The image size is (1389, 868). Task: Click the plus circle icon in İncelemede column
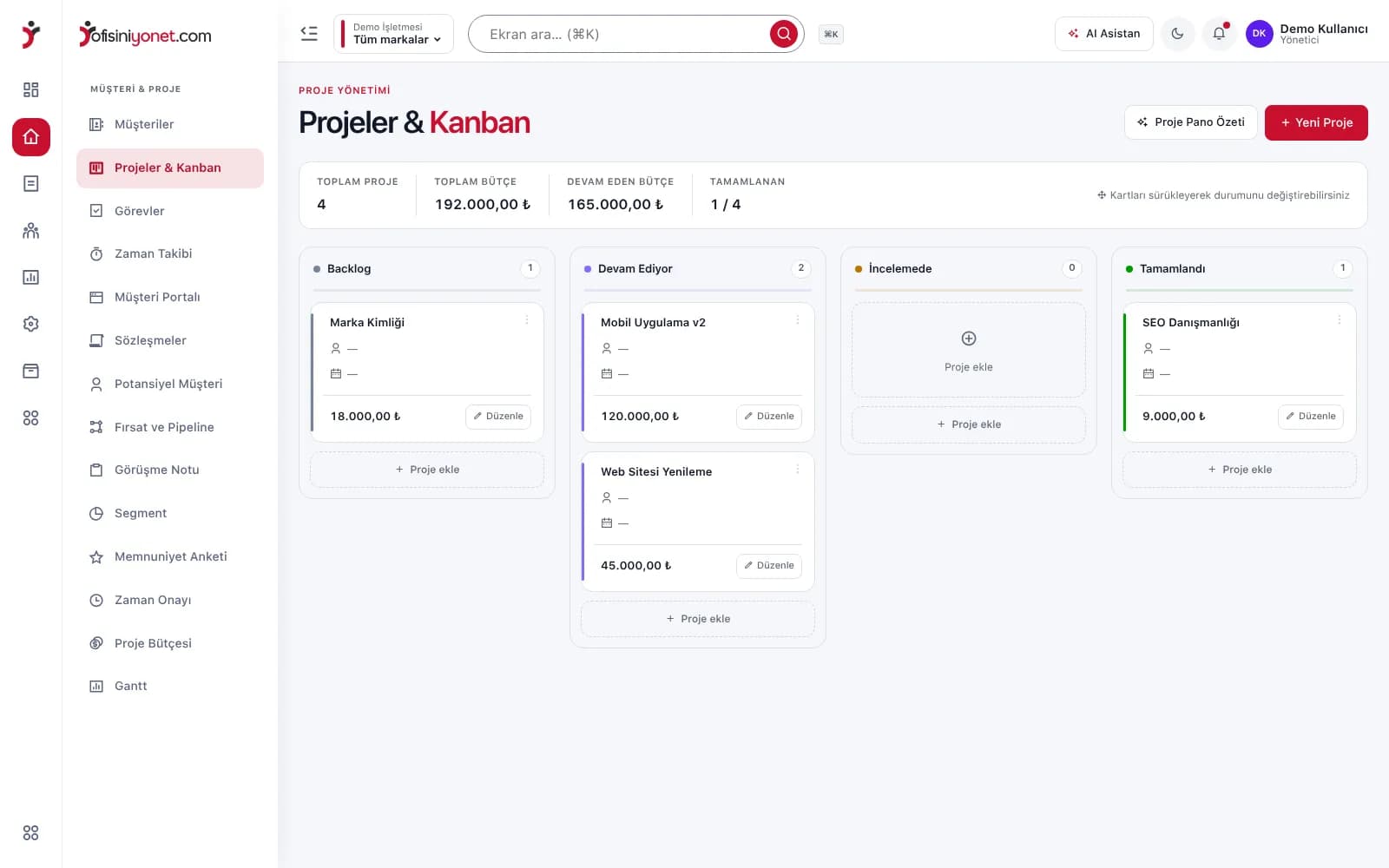click(969, 339)
